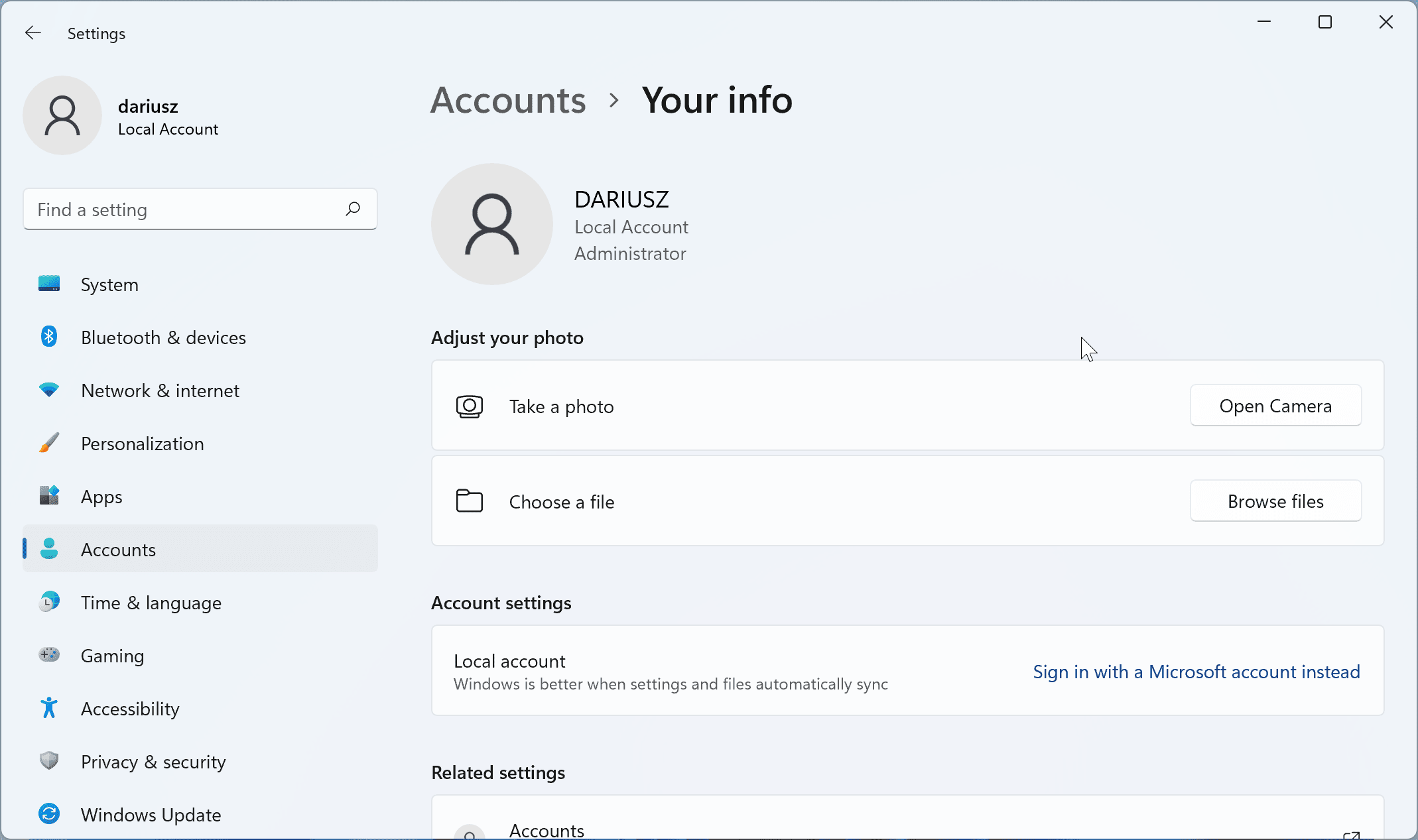Open Apps settings
Viewport: 1418px width, 840px height.
(200, 497)
